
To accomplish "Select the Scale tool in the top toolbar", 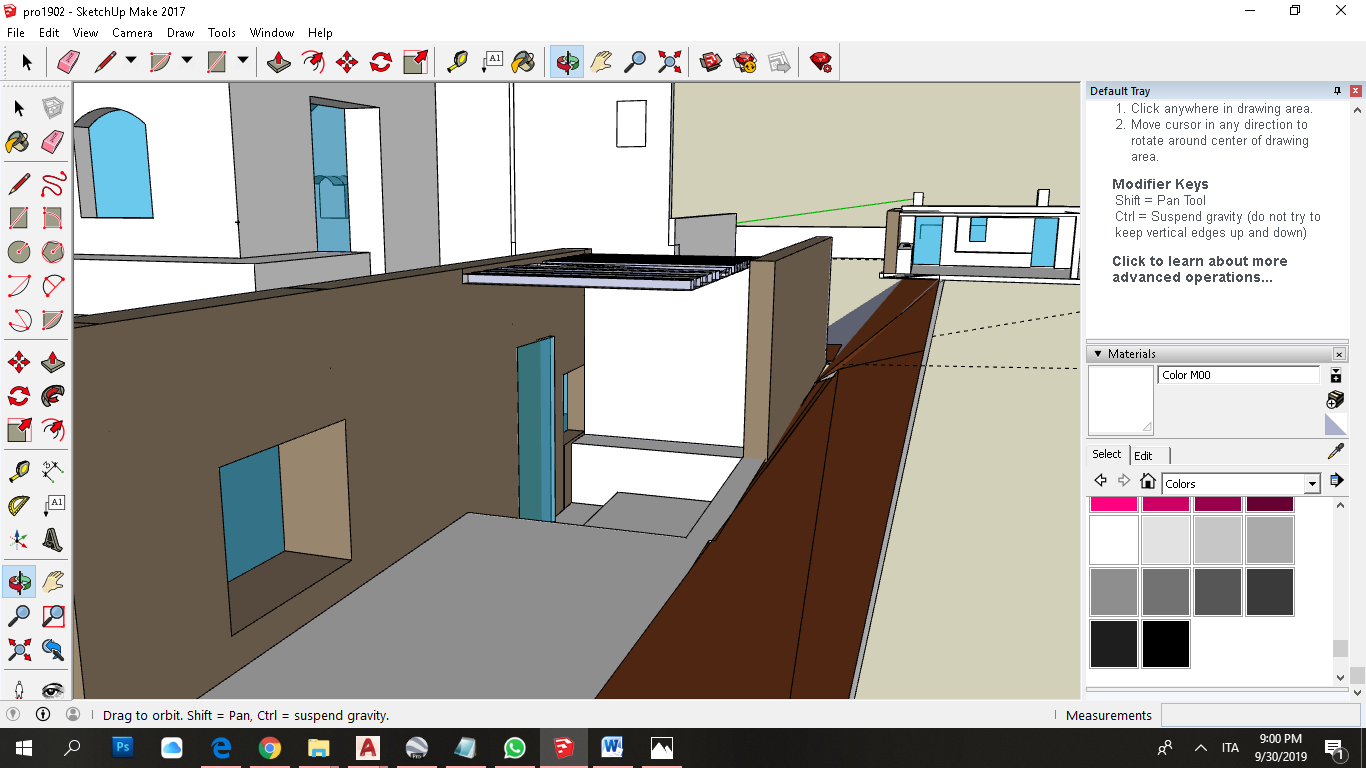I will pyautogui.click(x=415, y=62).
